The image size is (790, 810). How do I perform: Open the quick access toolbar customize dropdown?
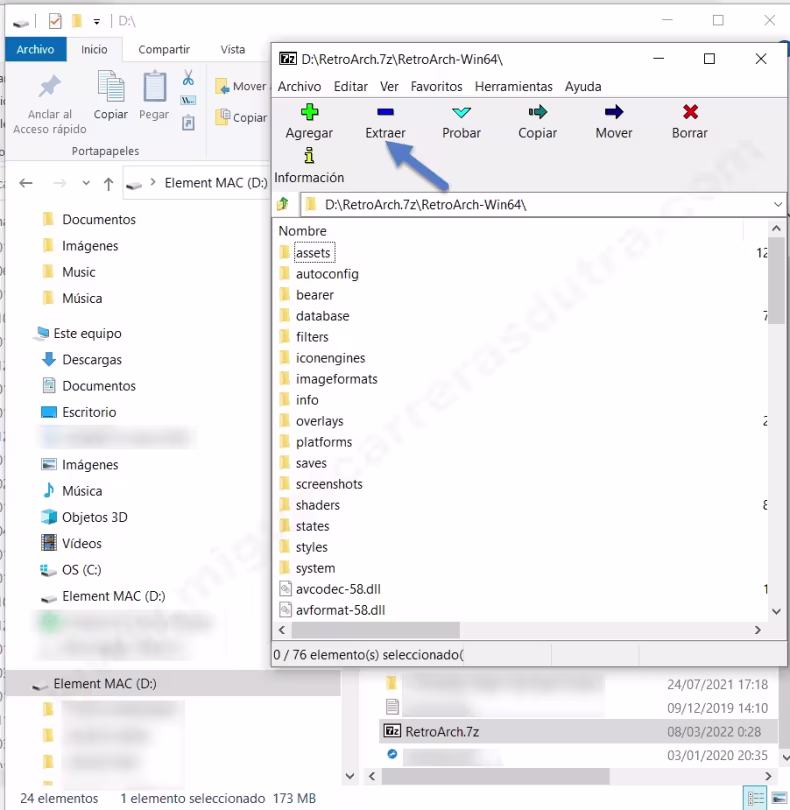97,21
